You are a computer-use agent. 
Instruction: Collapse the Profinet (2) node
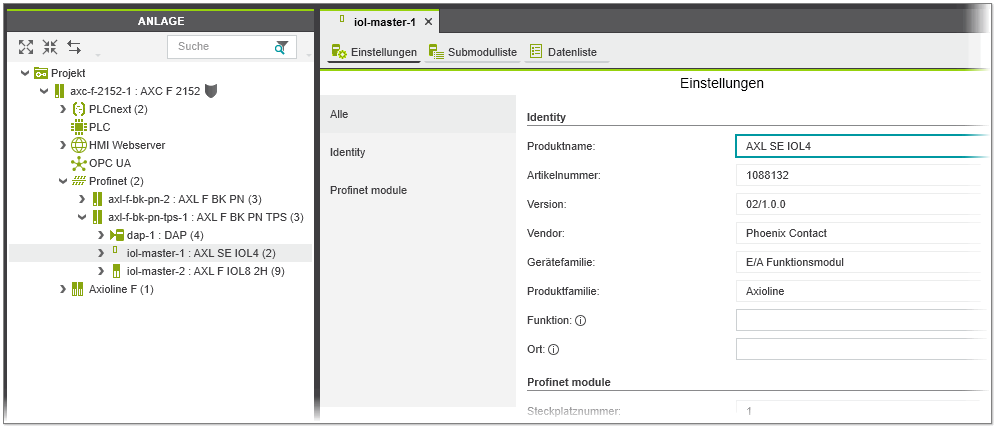63,181
